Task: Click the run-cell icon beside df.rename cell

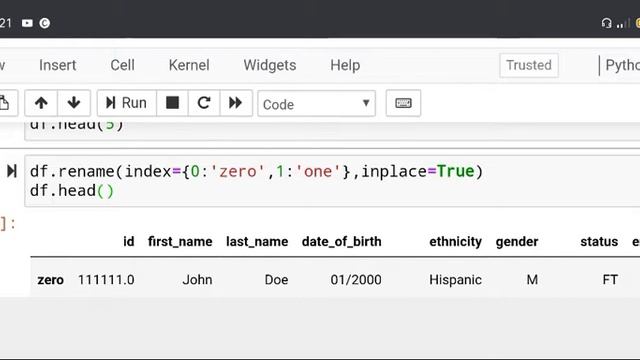Action: coord(12,171)
